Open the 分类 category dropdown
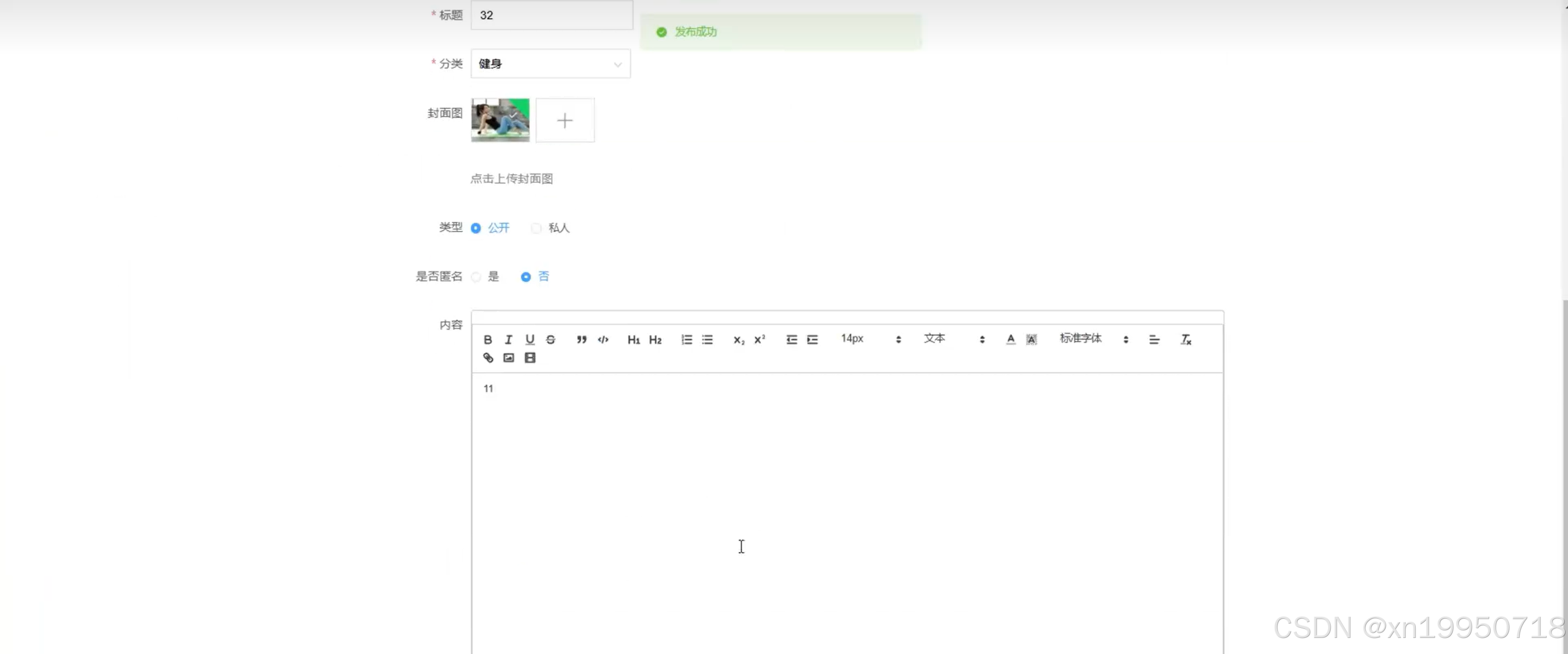This screenshot has height=654, width=1568. pos(550,63)
